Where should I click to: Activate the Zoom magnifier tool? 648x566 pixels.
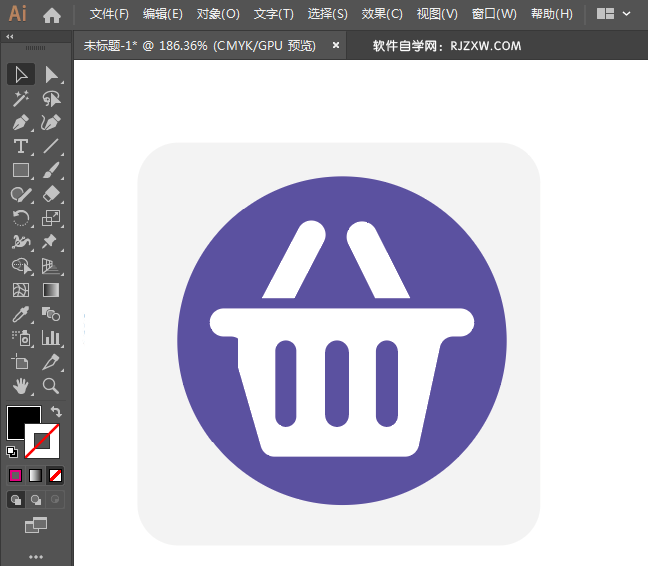point(51,386)
